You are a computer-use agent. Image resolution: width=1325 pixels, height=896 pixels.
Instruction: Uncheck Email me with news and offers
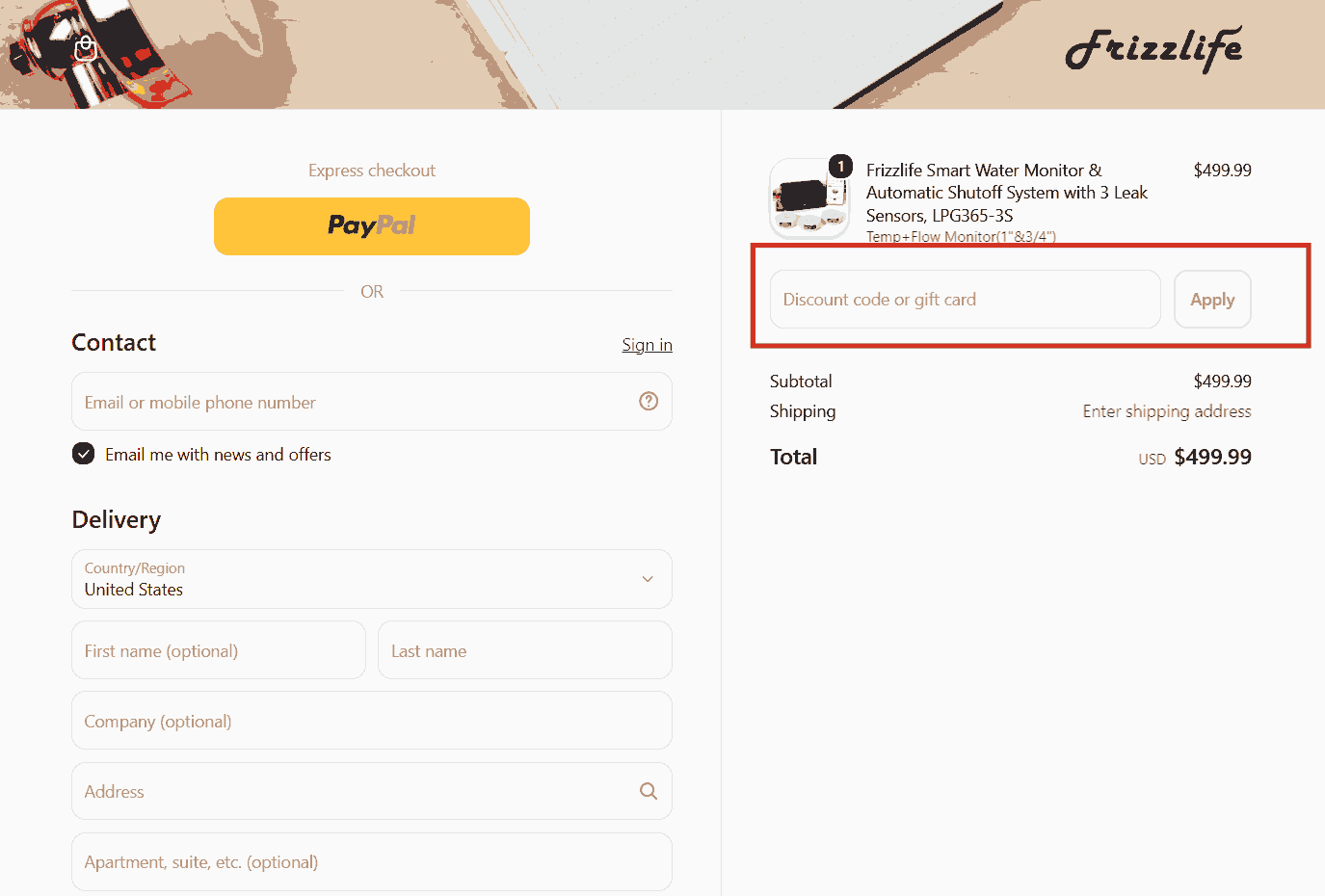click(84, 454)
